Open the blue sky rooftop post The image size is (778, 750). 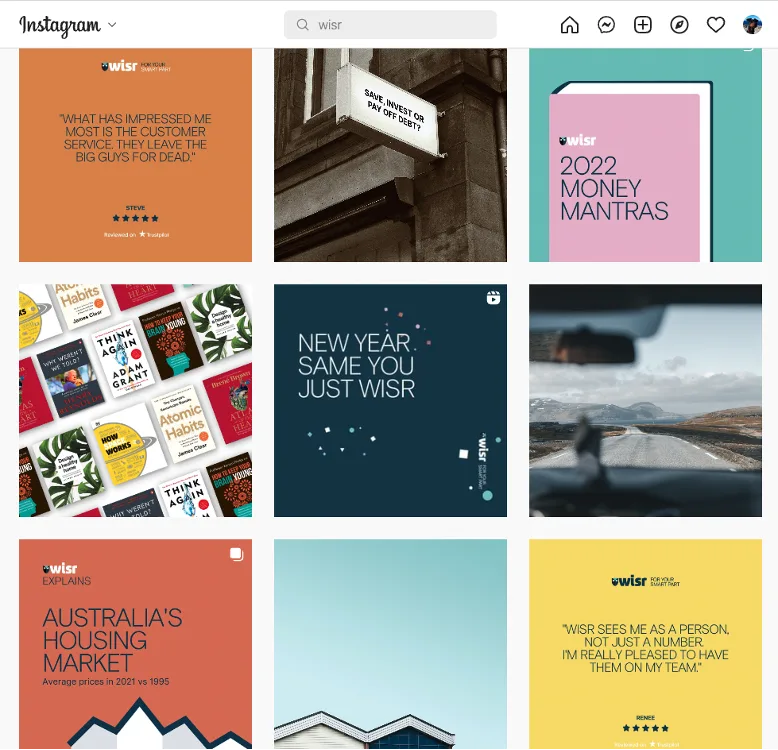(x=390, y=644)
